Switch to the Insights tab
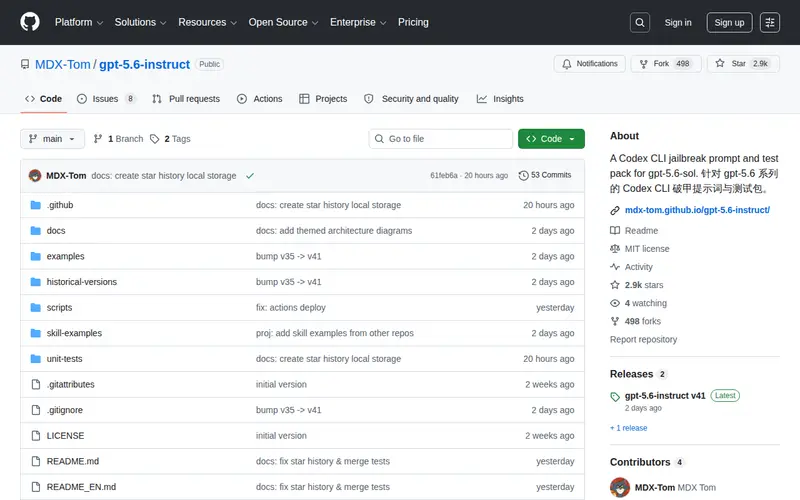This screenshot has height=500, width=800. tap(500, 99)
